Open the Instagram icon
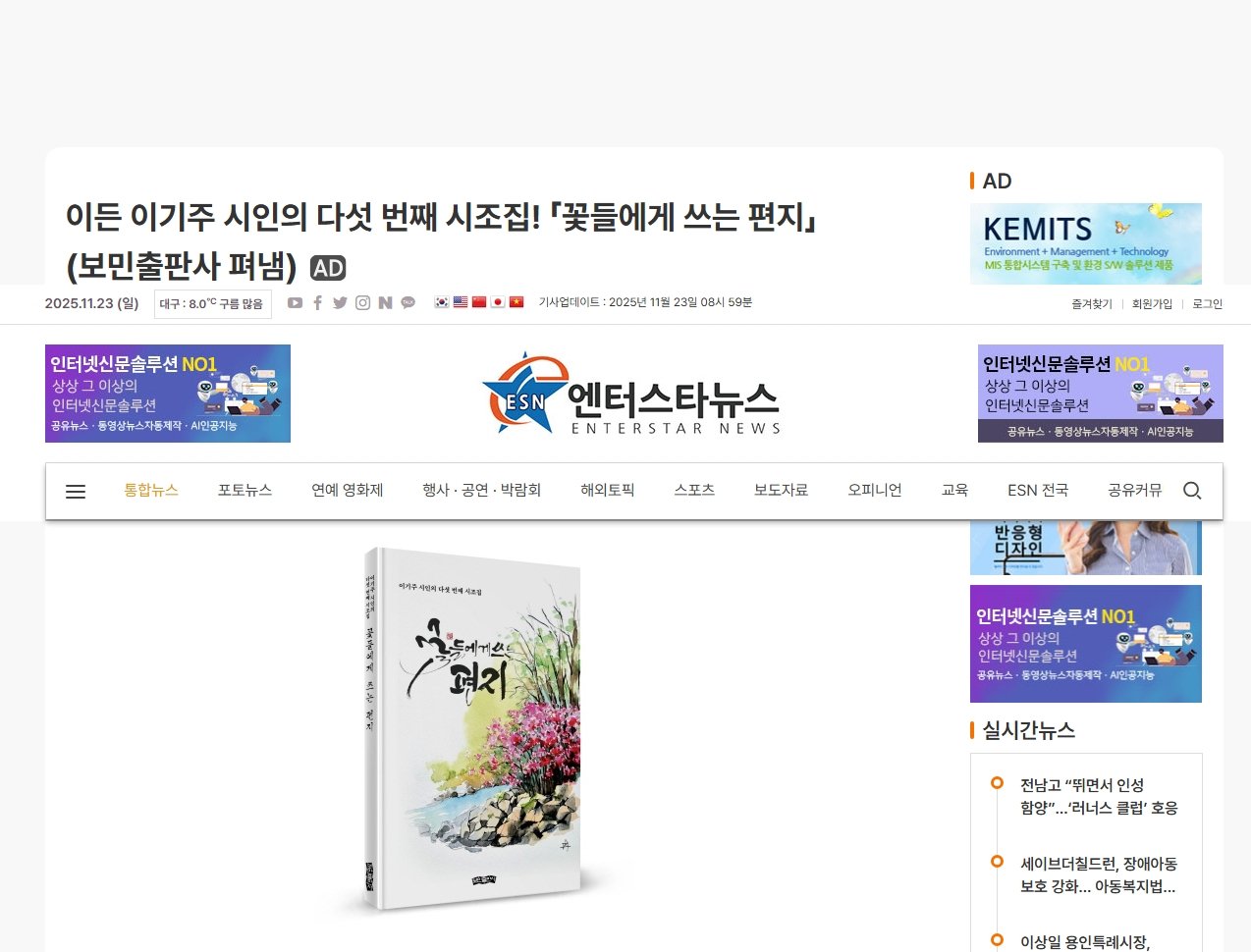The height and width of the screenshot is (952, 1251). point(362,303)
